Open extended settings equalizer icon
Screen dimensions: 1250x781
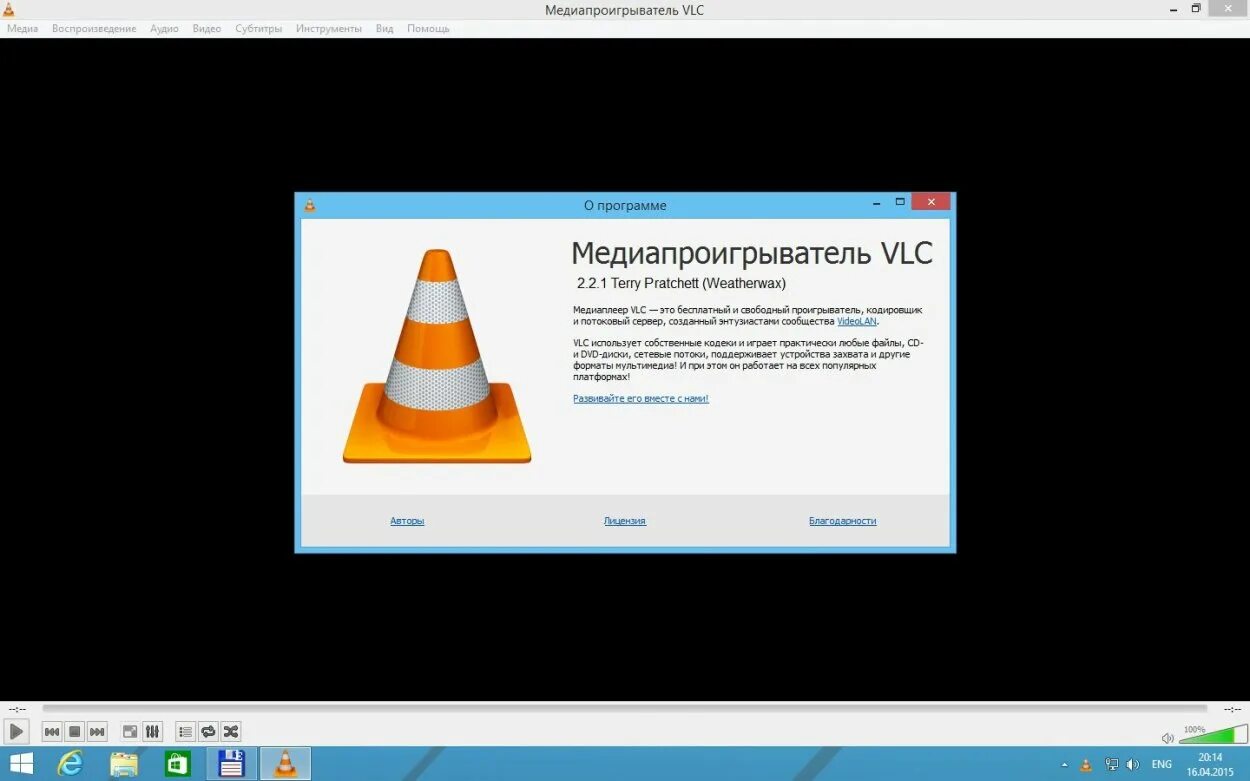(152, 732)
